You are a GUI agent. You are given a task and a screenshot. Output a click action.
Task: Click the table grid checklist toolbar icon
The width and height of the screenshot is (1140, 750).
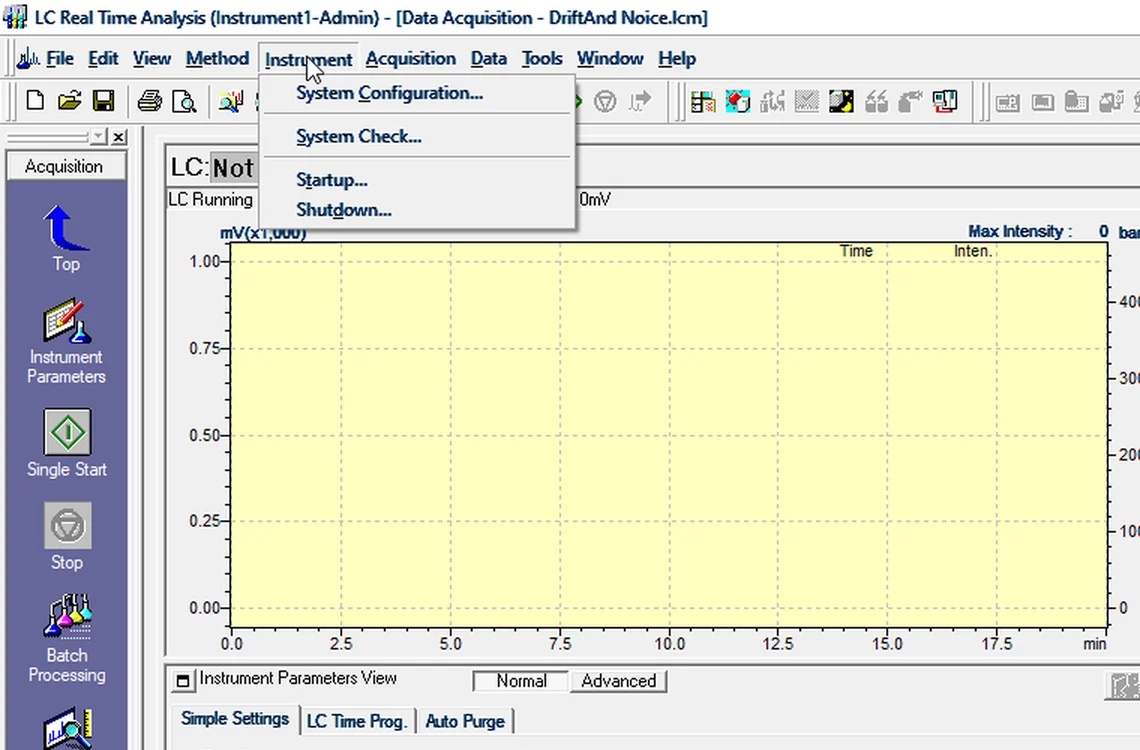pyautogui.click(x=703, y=102)
